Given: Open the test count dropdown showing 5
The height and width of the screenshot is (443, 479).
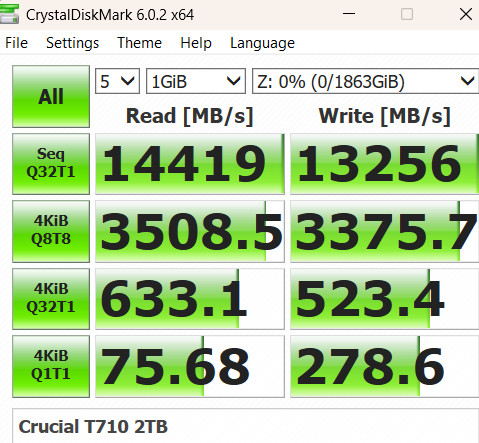Looking at the screenshot, I should coord(117,81).
